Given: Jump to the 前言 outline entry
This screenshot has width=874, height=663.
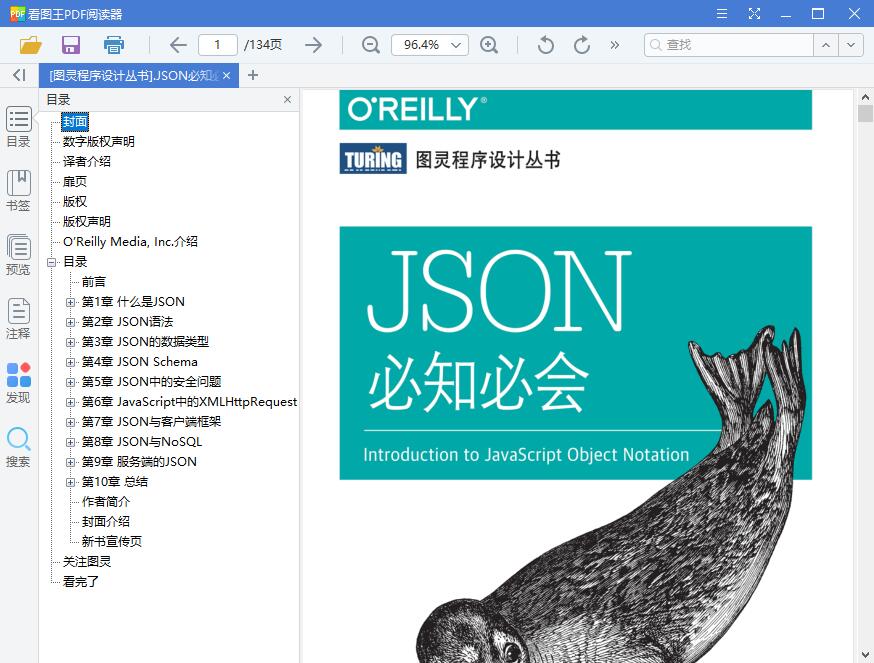Looking at the screenshot, I should 93,282.
